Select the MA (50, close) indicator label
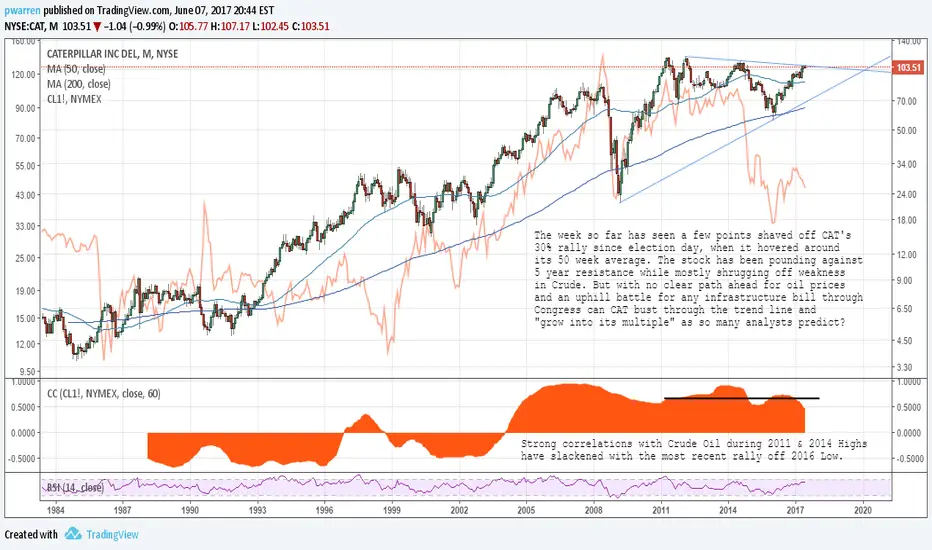Screen dimensions: 932x550 click(76, 69)
